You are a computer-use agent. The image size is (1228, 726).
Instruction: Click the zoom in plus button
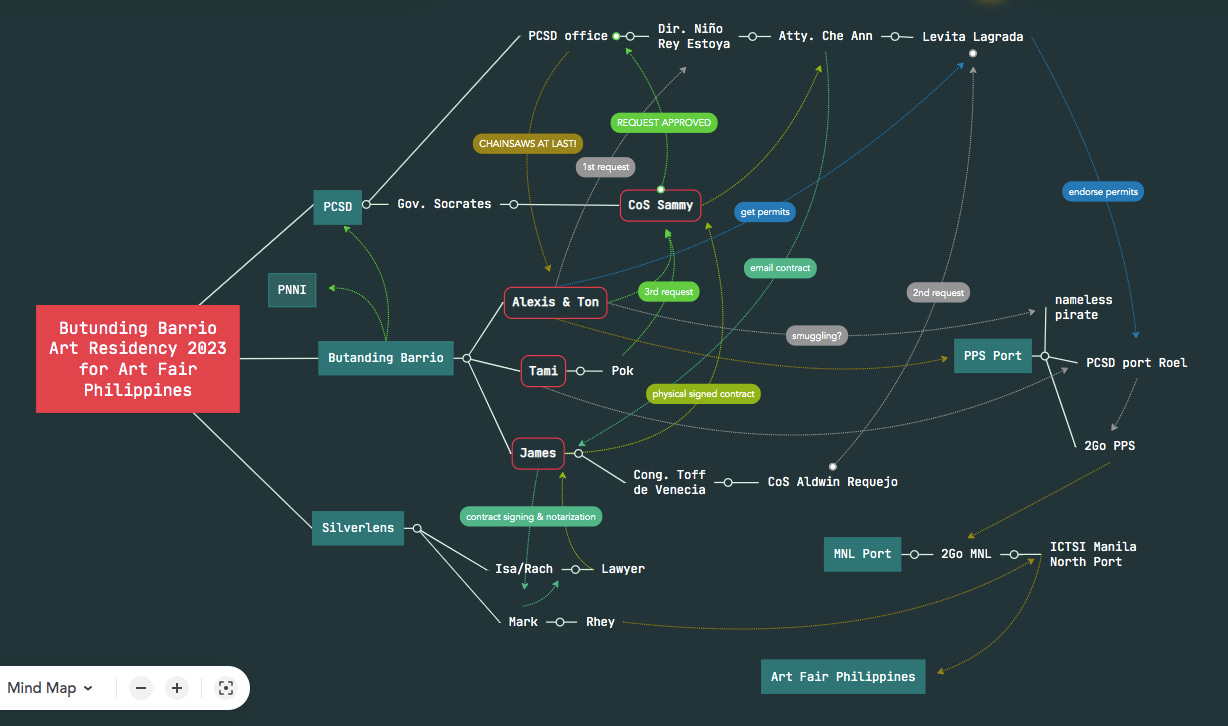(177, 688)
